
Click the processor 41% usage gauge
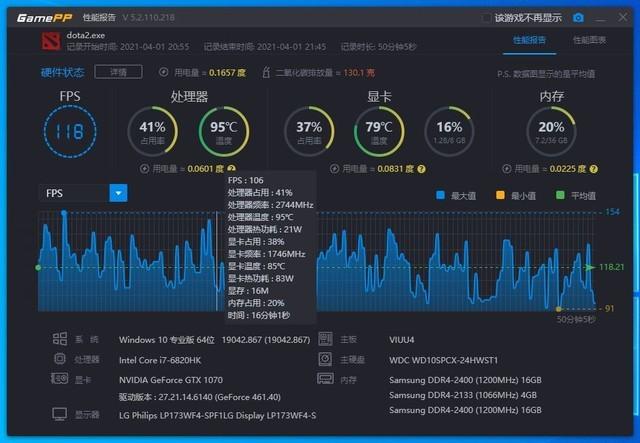click(x=153, y=131)
